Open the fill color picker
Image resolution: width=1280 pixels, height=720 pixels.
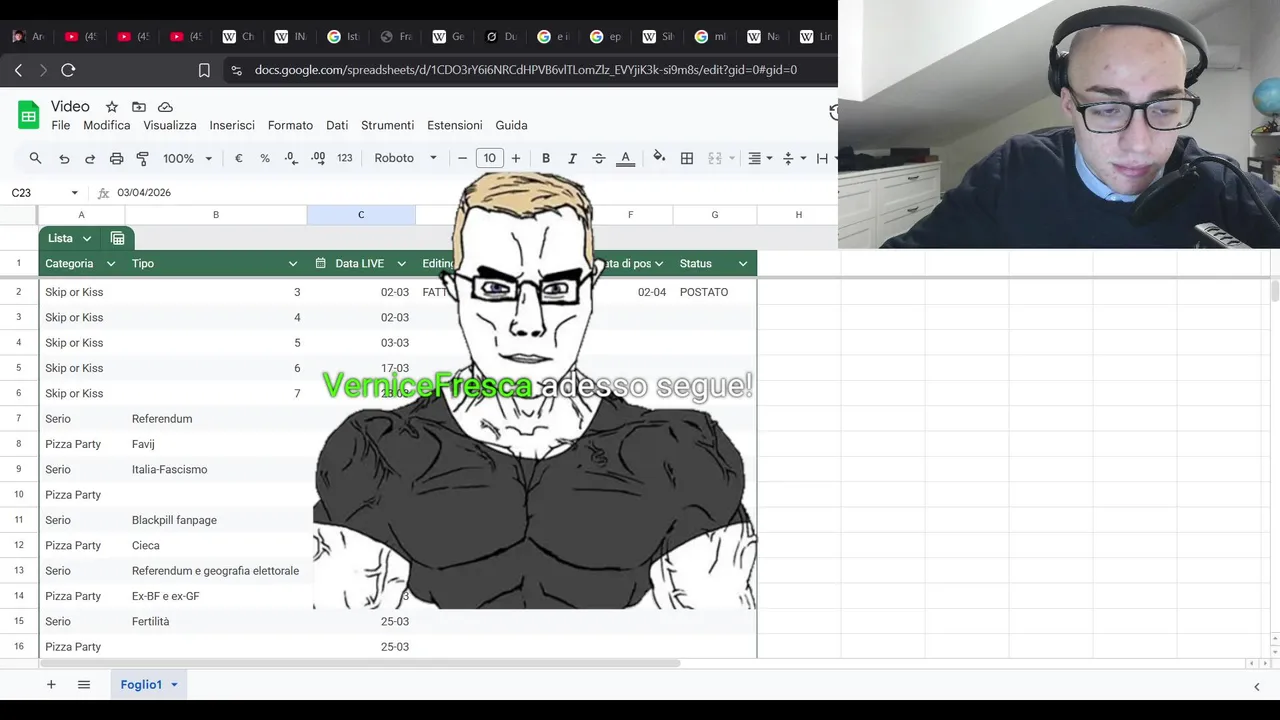point(659,157)
